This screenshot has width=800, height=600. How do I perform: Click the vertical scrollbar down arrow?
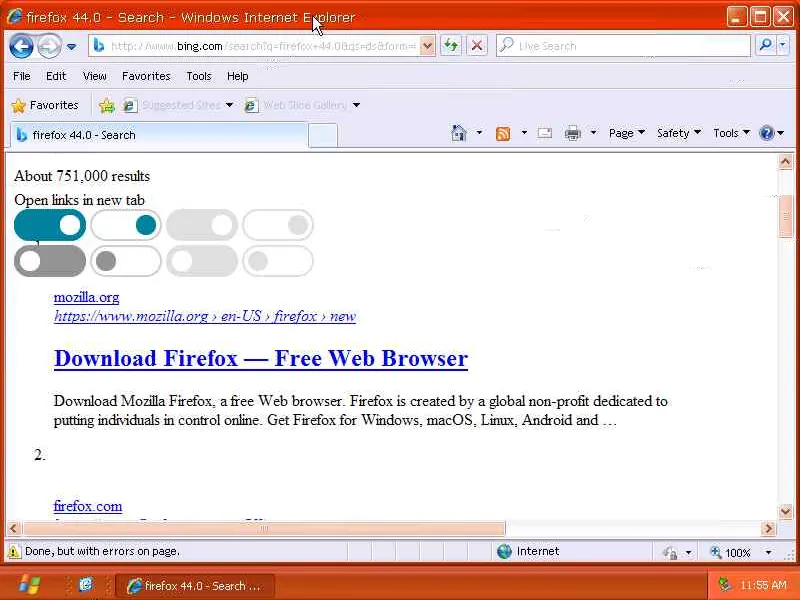pyautogui.click(x=785, y=511)
